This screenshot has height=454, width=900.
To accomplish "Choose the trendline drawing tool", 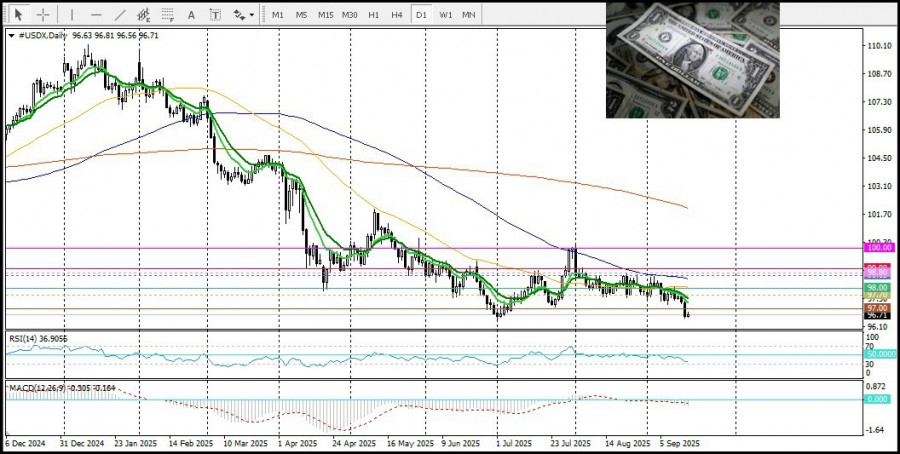I will pos(120,15).
